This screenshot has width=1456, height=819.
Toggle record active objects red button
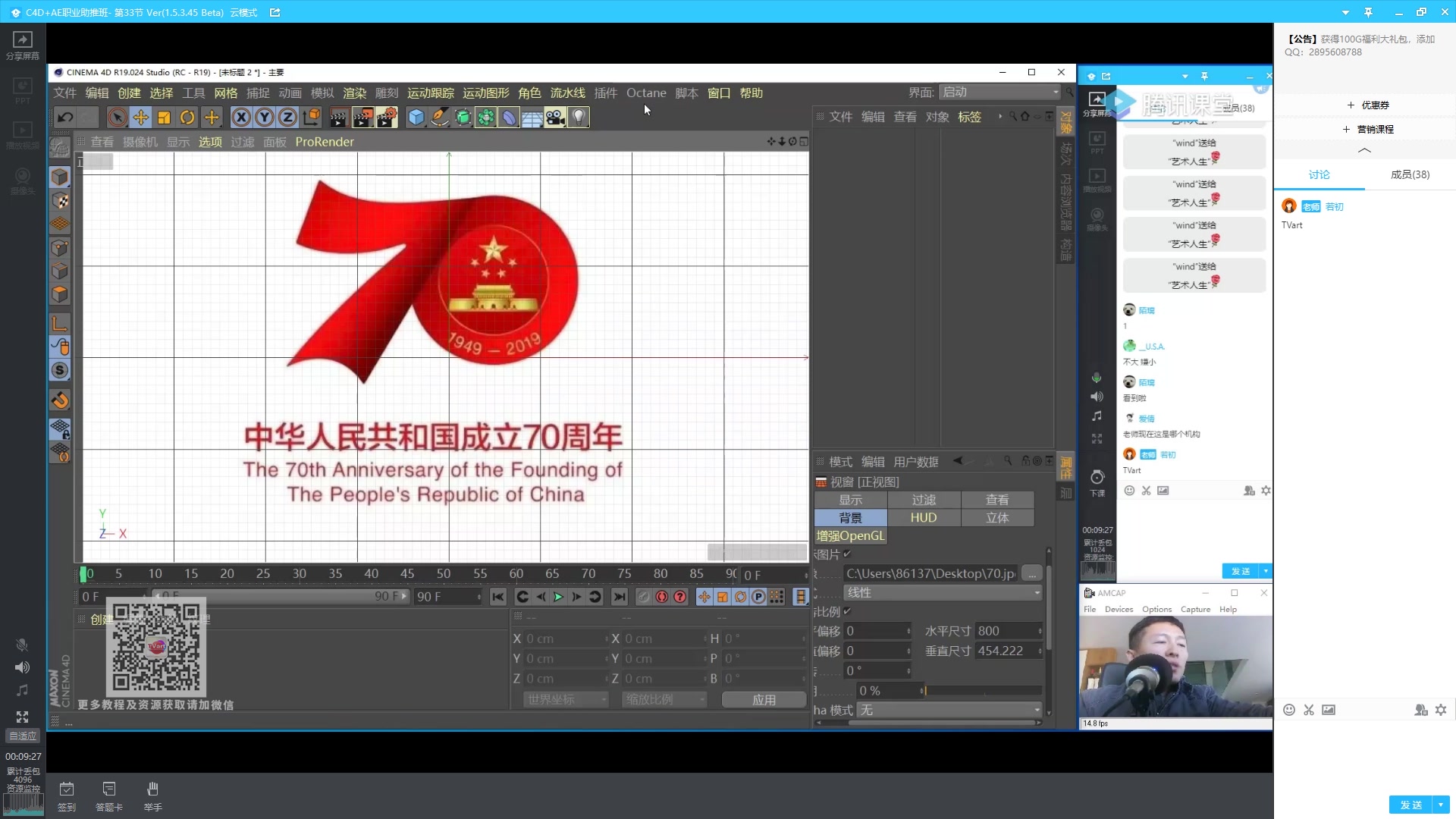click(661, 597)
